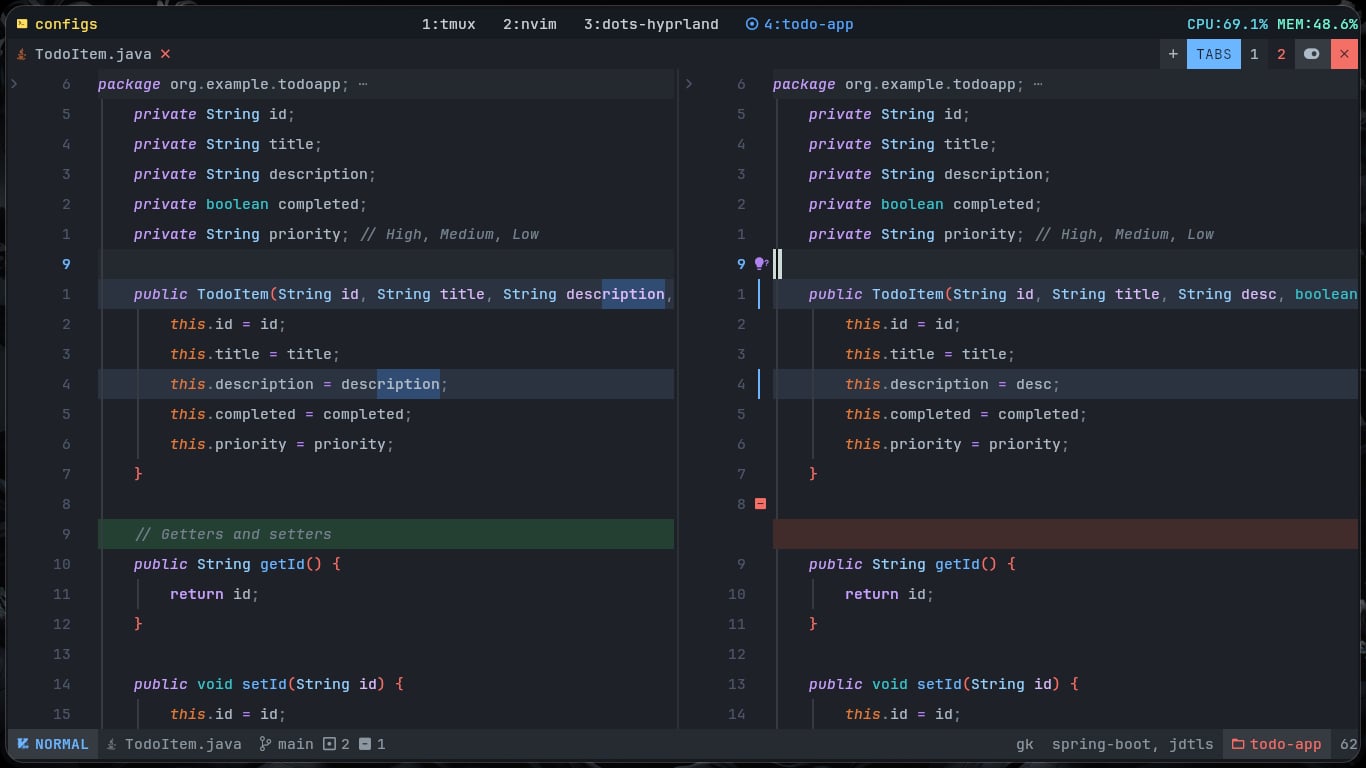This screenshot has width=1366, height=768.
Task: Click the git branch icon beside main
Action: tap(265, 744)
